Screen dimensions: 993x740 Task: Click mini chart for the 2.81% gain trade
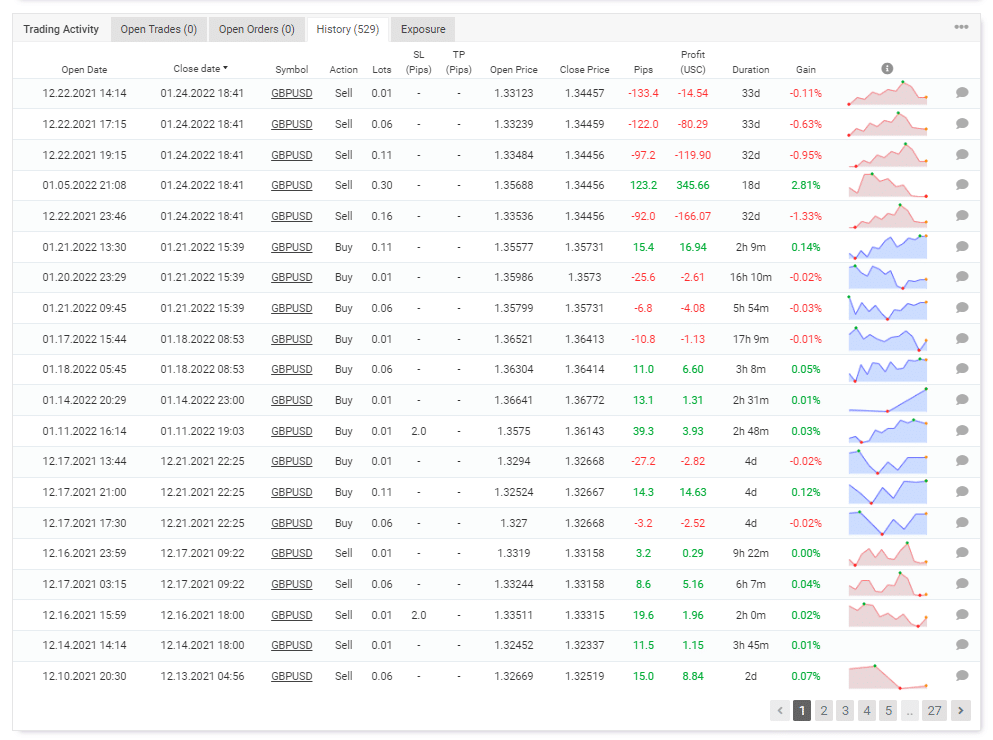tap(888, 185)
